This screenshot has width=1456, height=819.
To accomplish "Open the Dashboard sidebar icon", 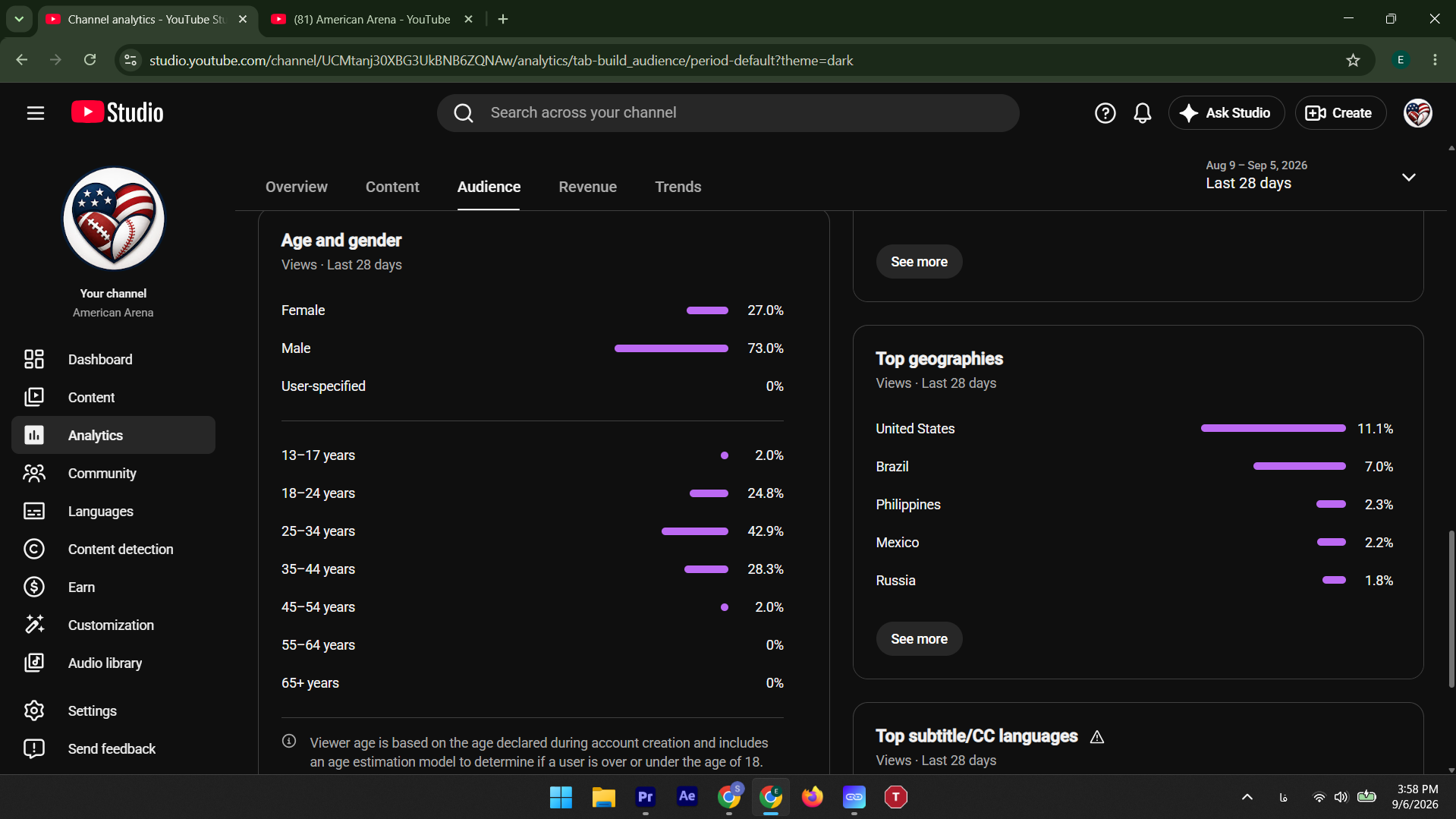I will point(34,359).
